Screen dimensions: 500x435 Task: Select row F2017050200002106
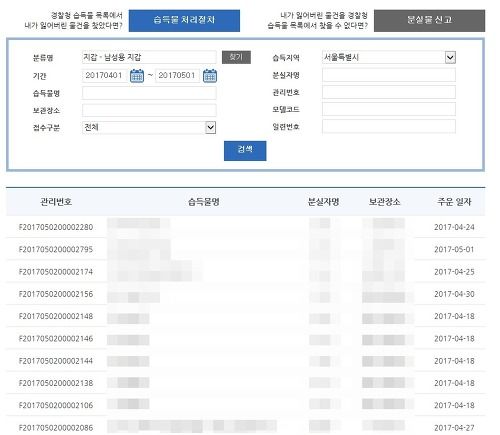click(245, 405)
